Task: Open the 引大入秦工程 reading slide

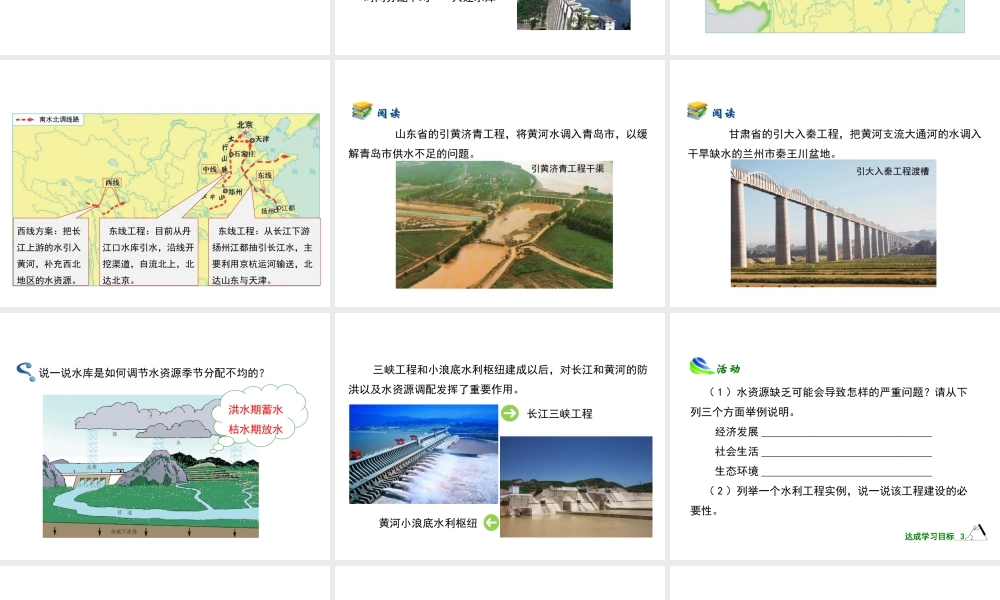Action: coord(835,183)
